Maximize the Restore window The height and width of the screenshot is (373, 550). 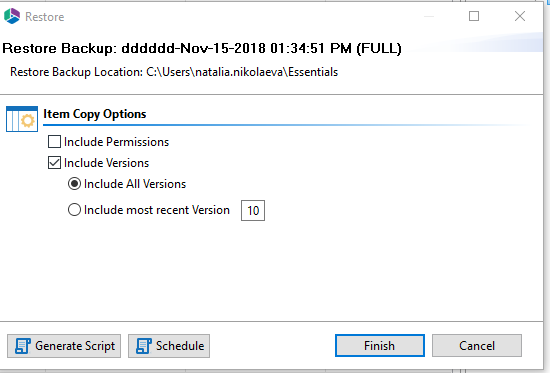tap(474, 16)
